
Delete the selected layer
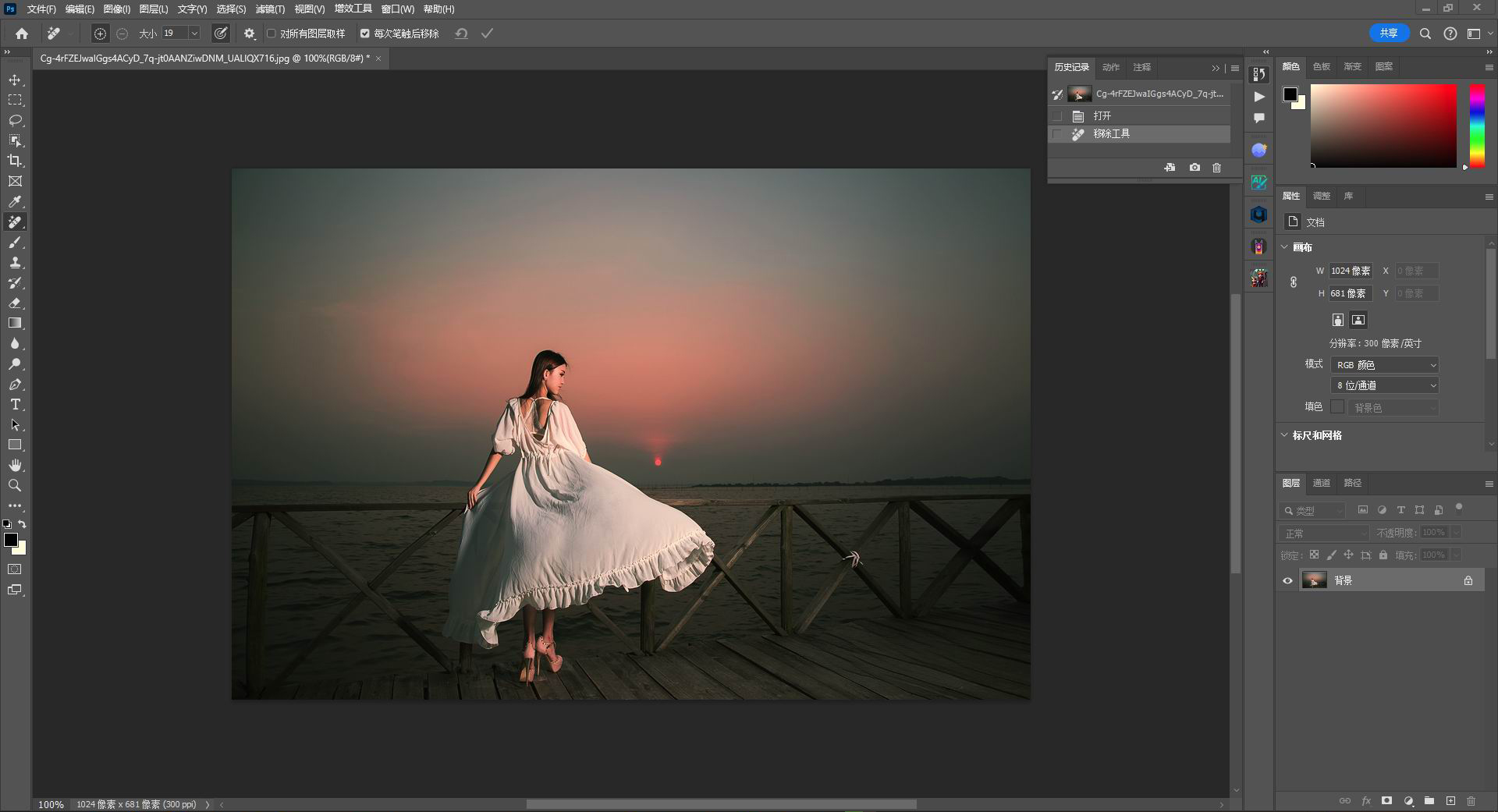(x=1471, y=800)
